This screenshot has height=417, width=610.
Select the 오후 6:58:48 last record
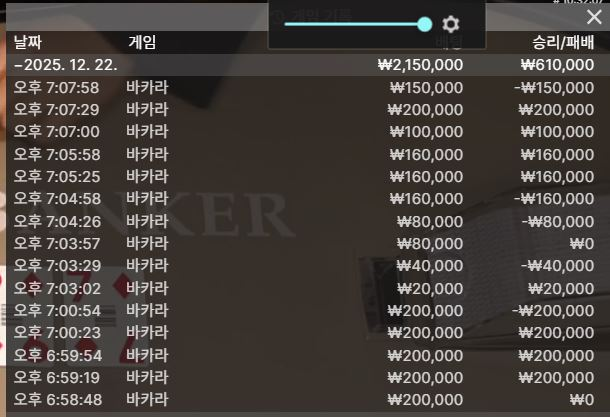pyautogui.click(x=304, y=399)
